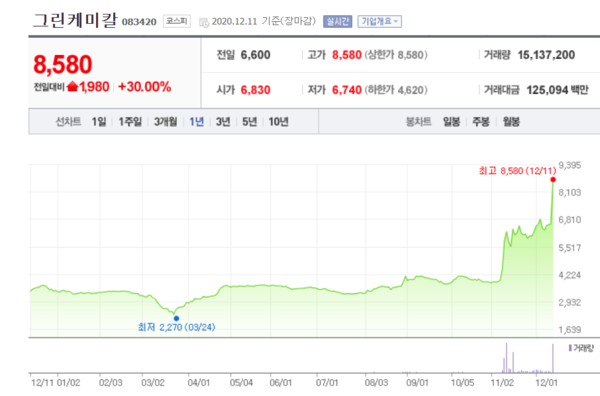Click the 상한가 8,580 text
The width and height of the screenshot is (600, 396).
(396, 55)
